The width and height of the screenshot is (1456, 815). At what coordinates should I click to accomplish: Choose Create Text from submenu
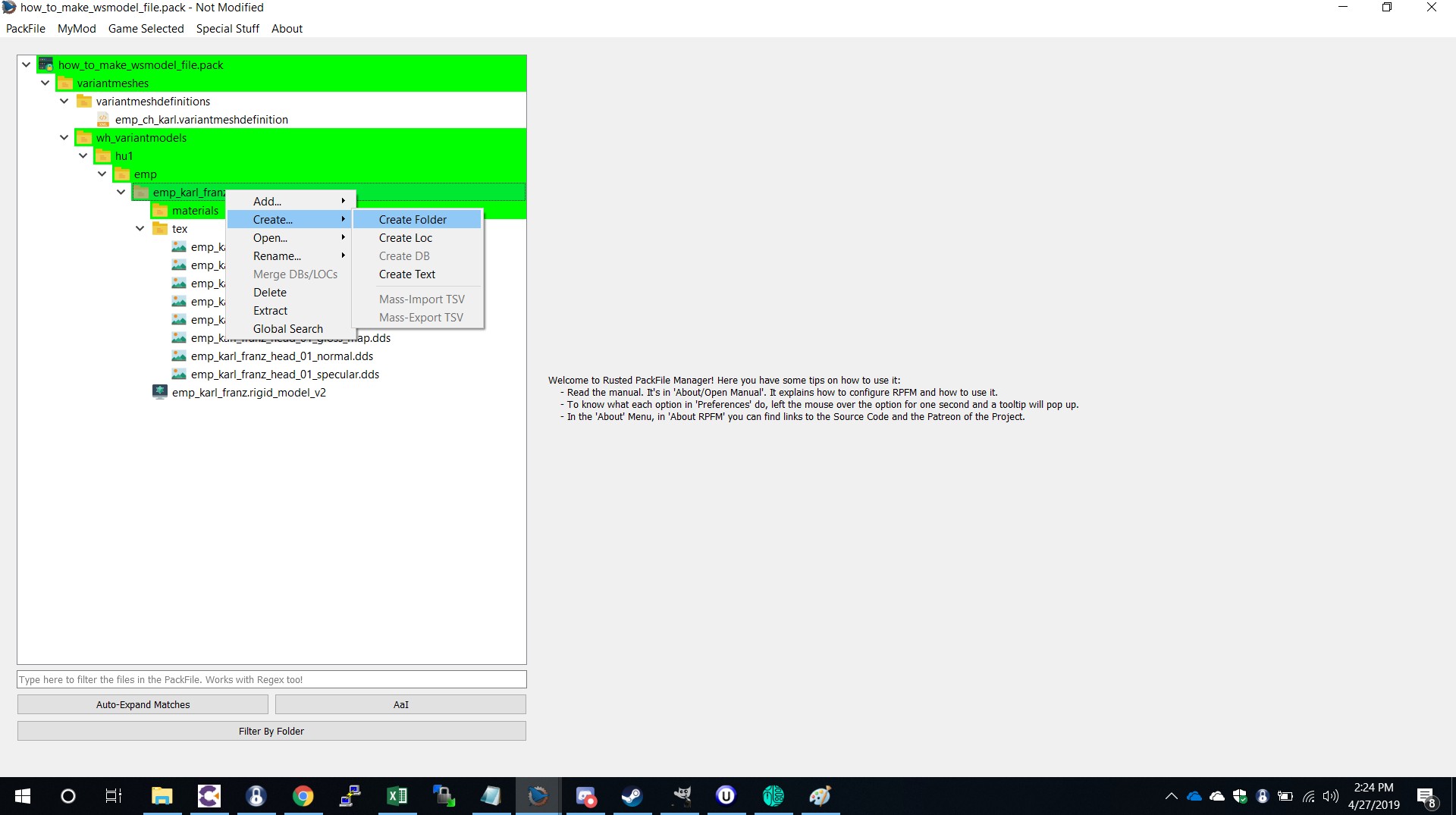click(x=417, y=274)
